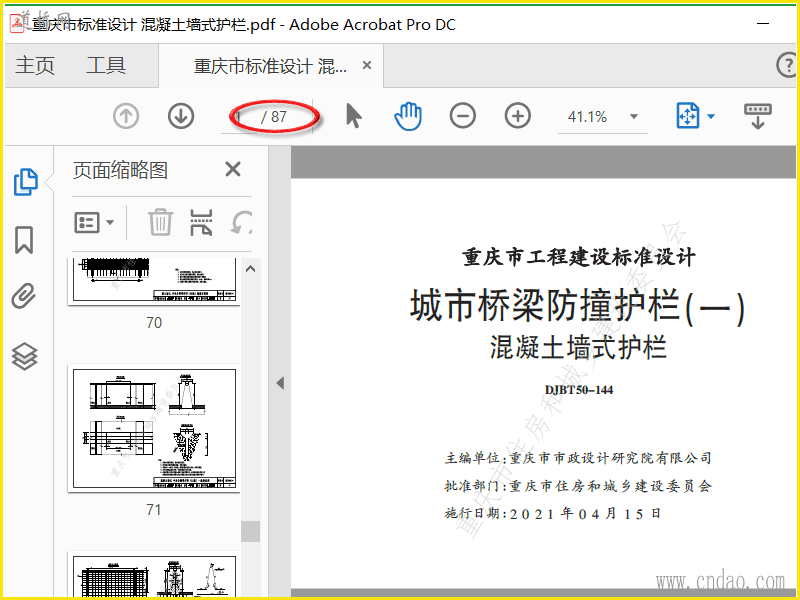Screen dimensions: 800x600
Task: Click the line 批准部门:重庆市住房和城乡建设委员会
Action: click(x=578, y=486)
